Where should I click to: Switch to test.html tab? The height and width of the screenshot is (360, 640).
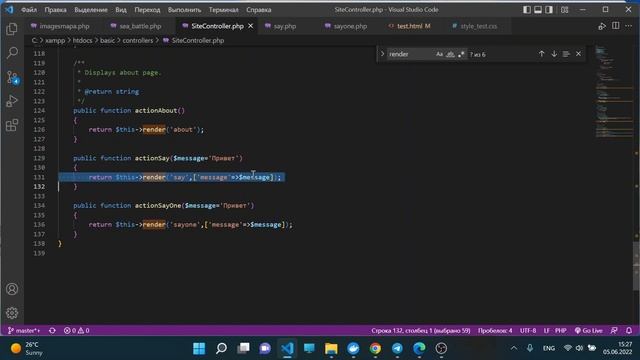(x=409, y=26)
